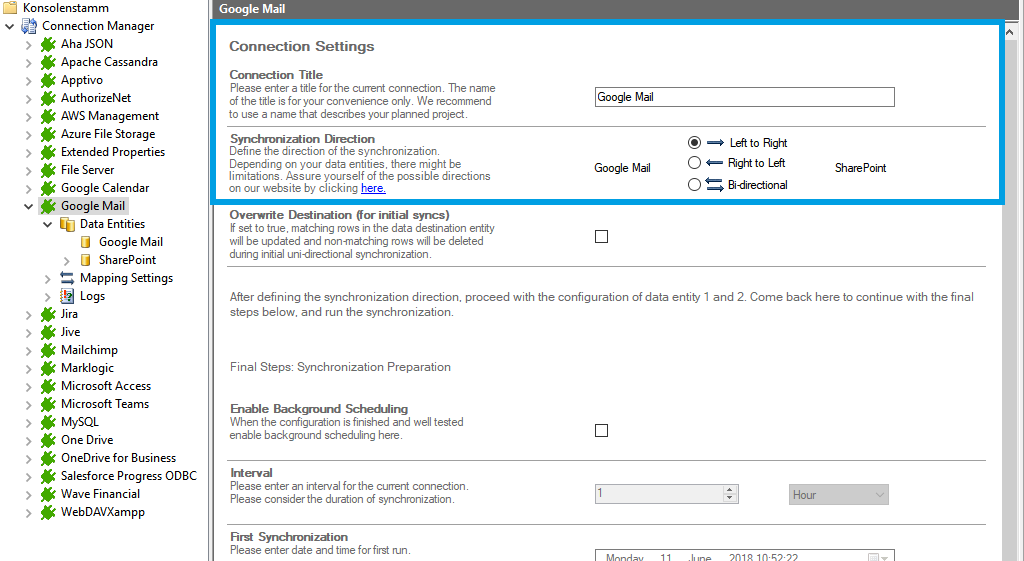Click the SharePoint entity database icon
Viewport: 1024px width, 561px height.
click(x=86, y=260)
